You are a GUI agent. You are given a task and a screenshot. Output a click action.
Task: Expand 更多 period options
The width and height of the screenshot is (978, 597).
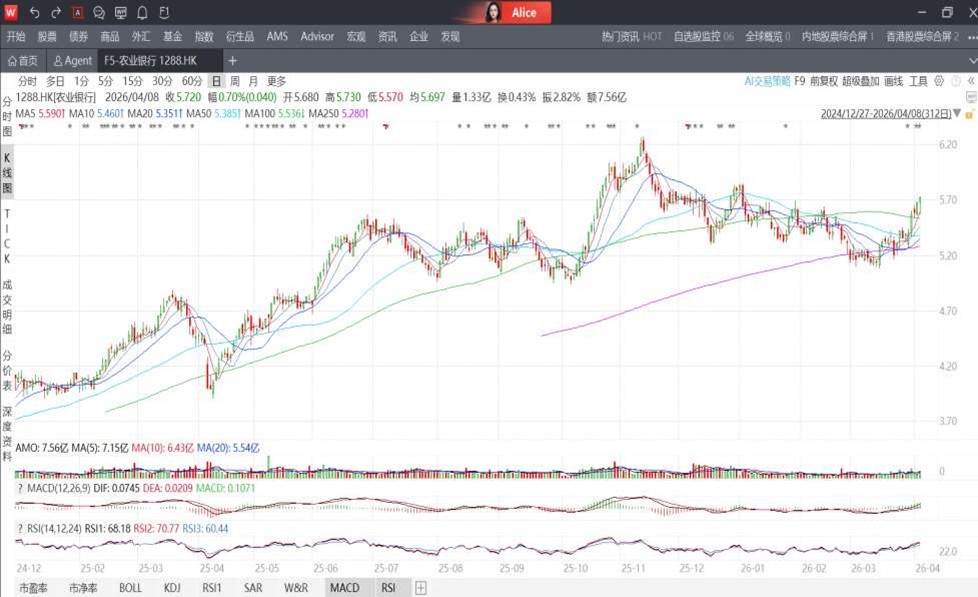pos(276,81)
